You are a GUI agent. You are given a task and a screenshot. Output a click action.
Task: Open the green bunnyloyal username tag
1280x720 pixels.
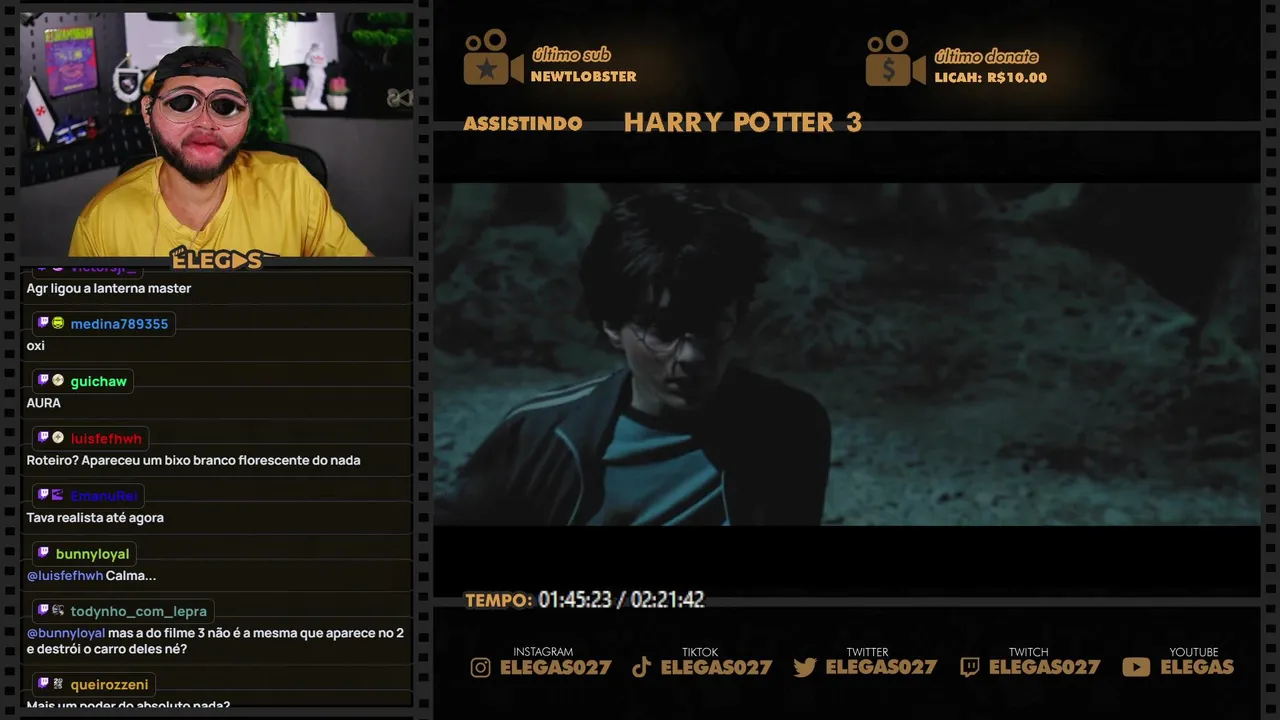tap(92, 553)
